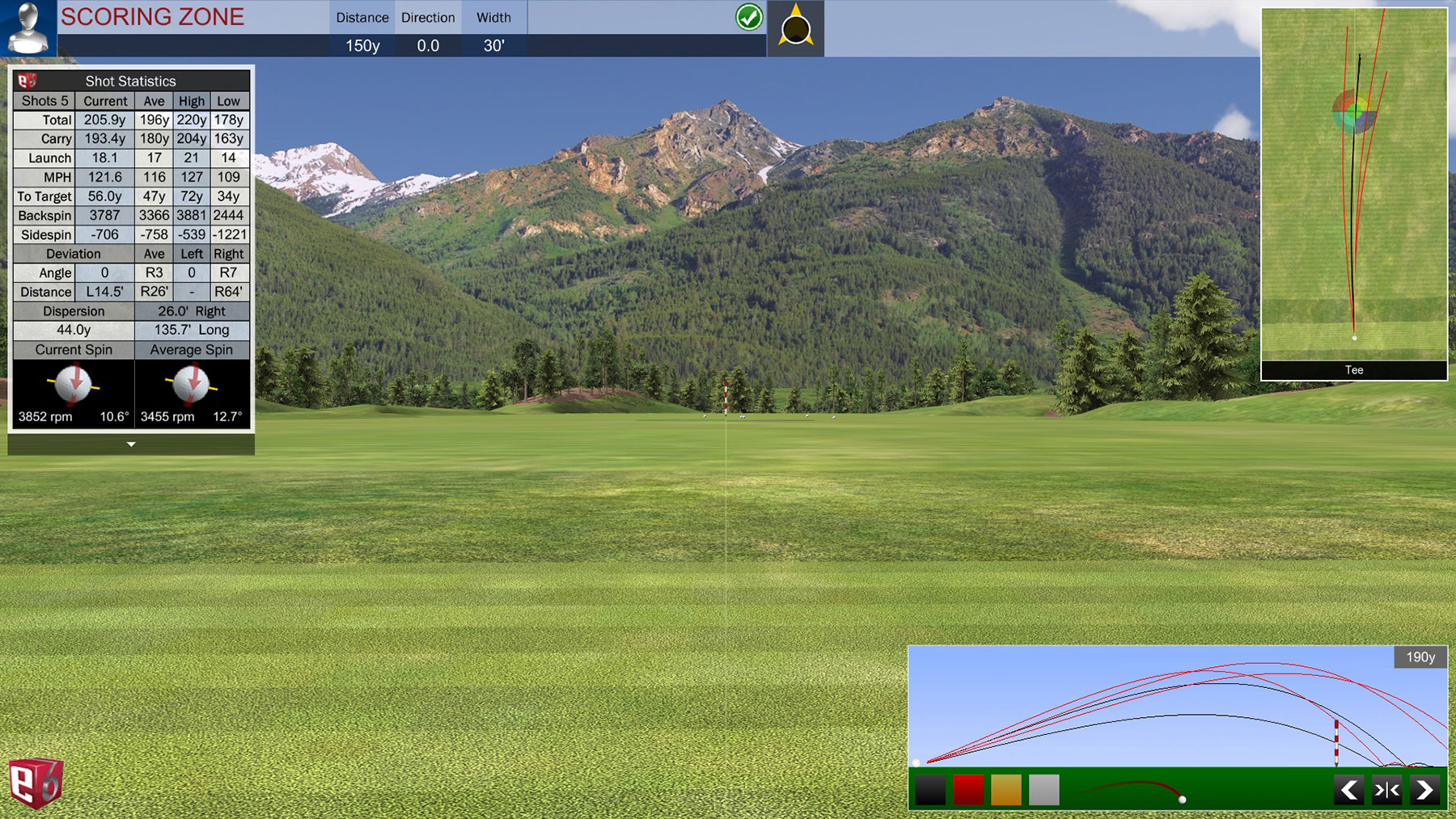Click the SCORING ZONE title
Image resolution: width=1456 pixels, height=819 pixels.
[152, 17]
